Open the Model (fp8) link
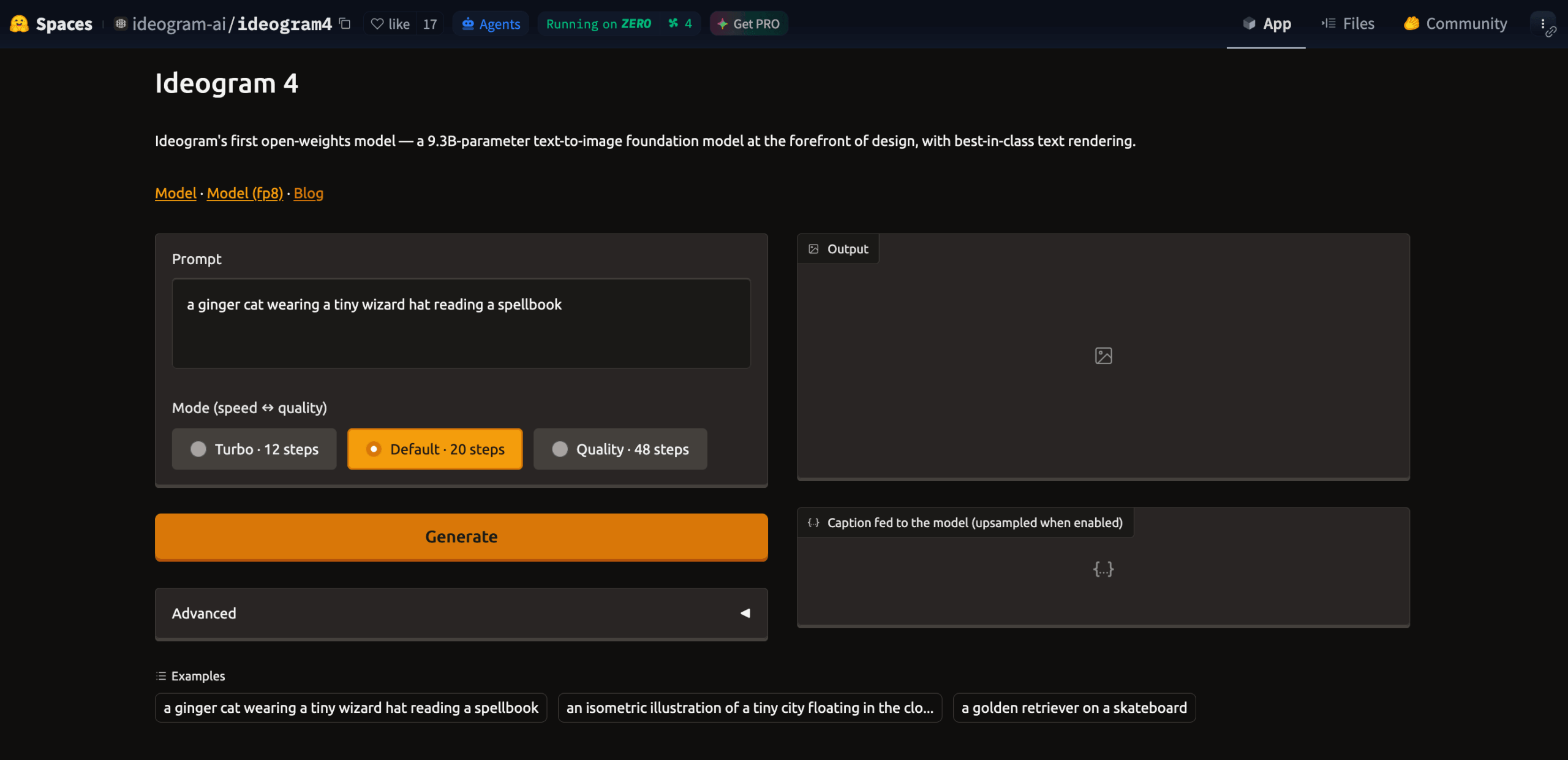Screen dimensions: 1568x760 pyautogui.click(x=245, y=193)
